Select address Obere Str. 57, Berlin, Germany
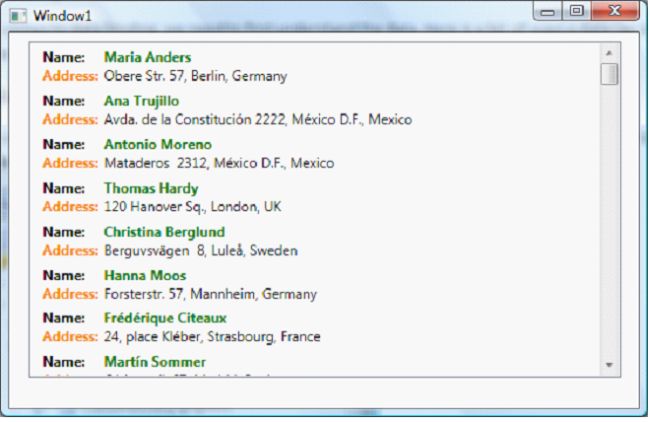The height and width of the screenshot is (422, 650). pos(195,76)
